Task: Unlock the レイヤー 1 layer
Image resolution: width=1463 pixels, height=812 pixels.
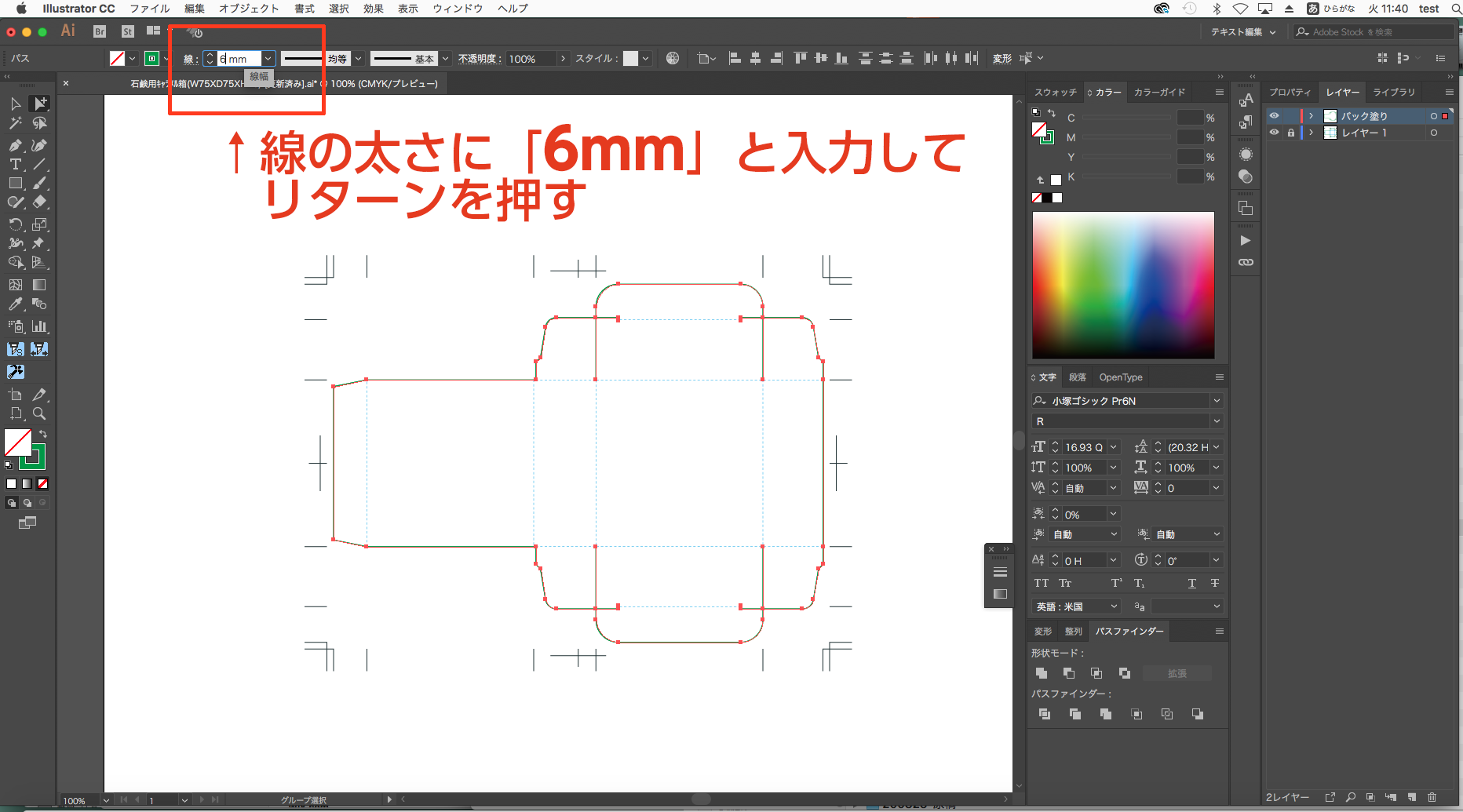Action: pos(1291,133)
